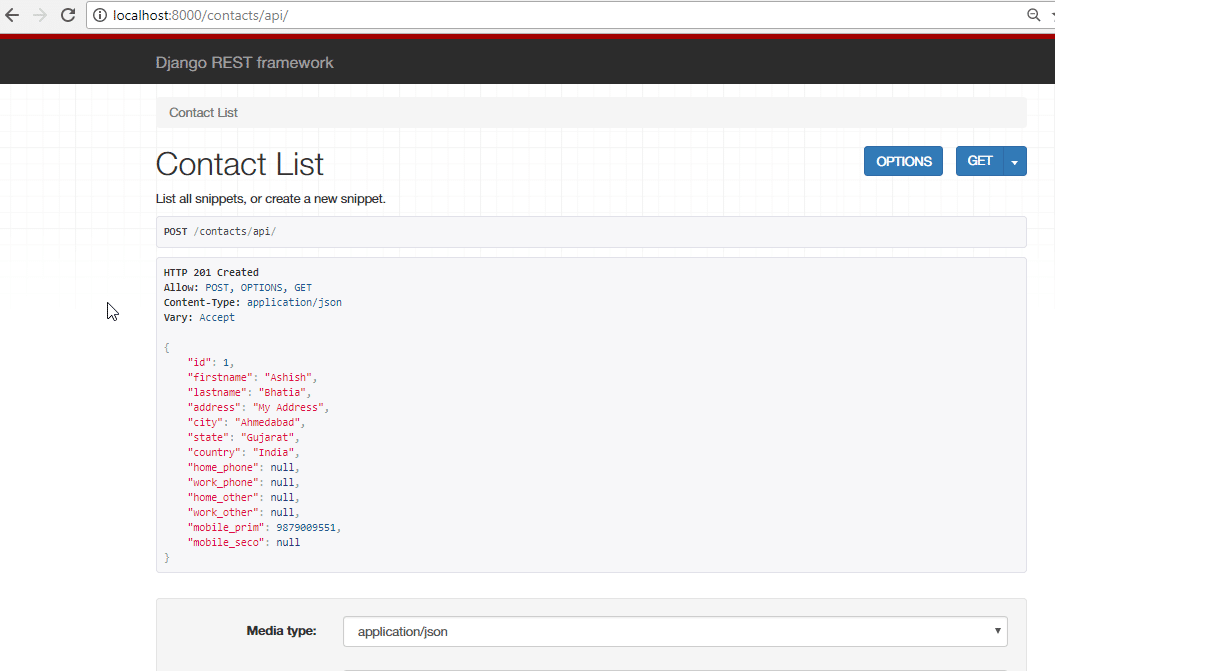Reload the page with the refresh icon
Image resolution: width=1210 pixels, height=671 pixels.
pyautogui.click(x=68, y=15)
